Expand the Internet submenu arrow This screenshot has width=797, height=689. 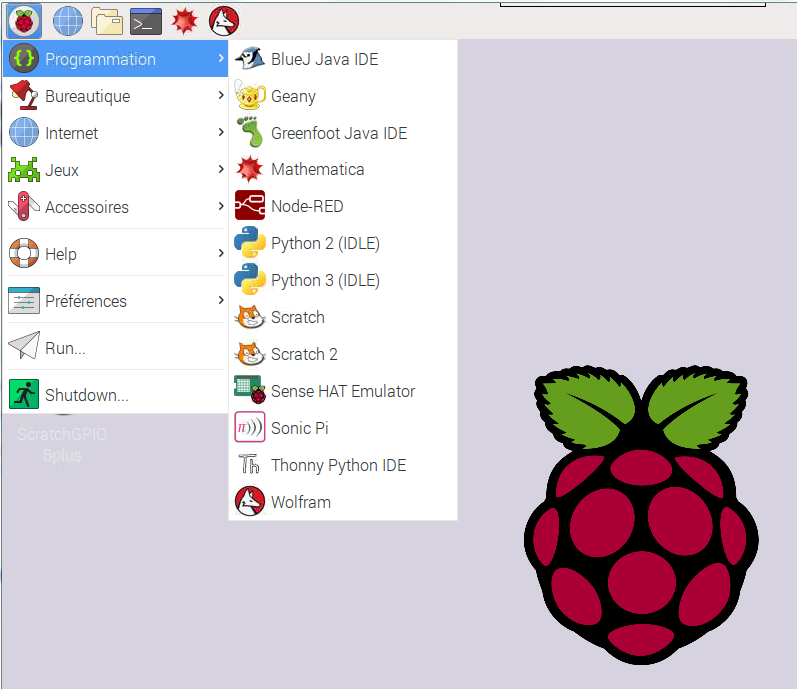click(x=221, y=132)
